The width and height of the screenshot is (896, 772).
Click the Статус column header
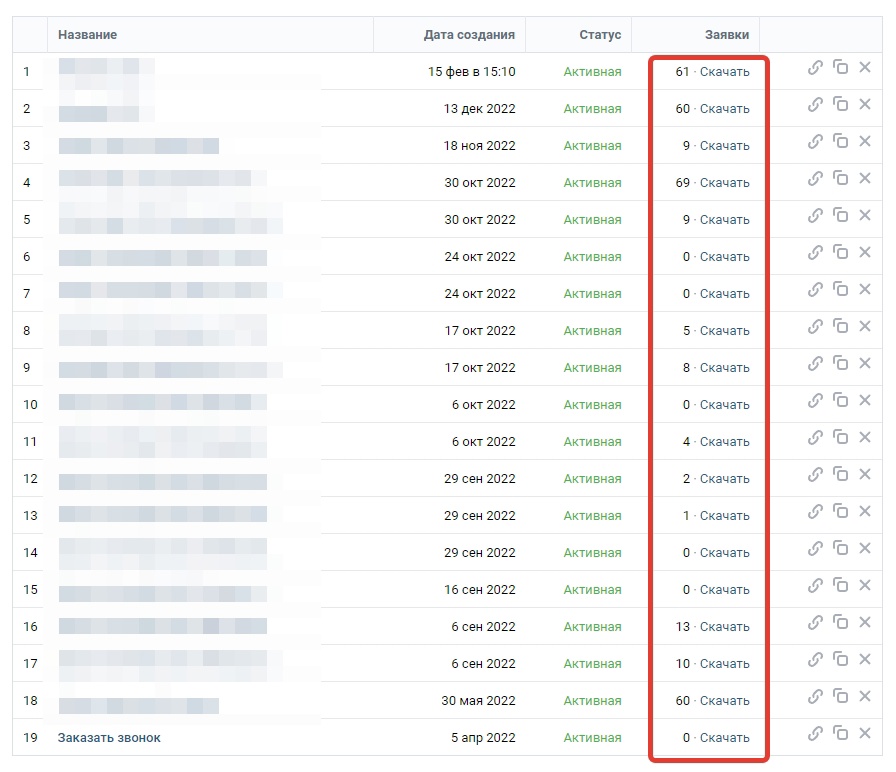(x=600, y=35)
